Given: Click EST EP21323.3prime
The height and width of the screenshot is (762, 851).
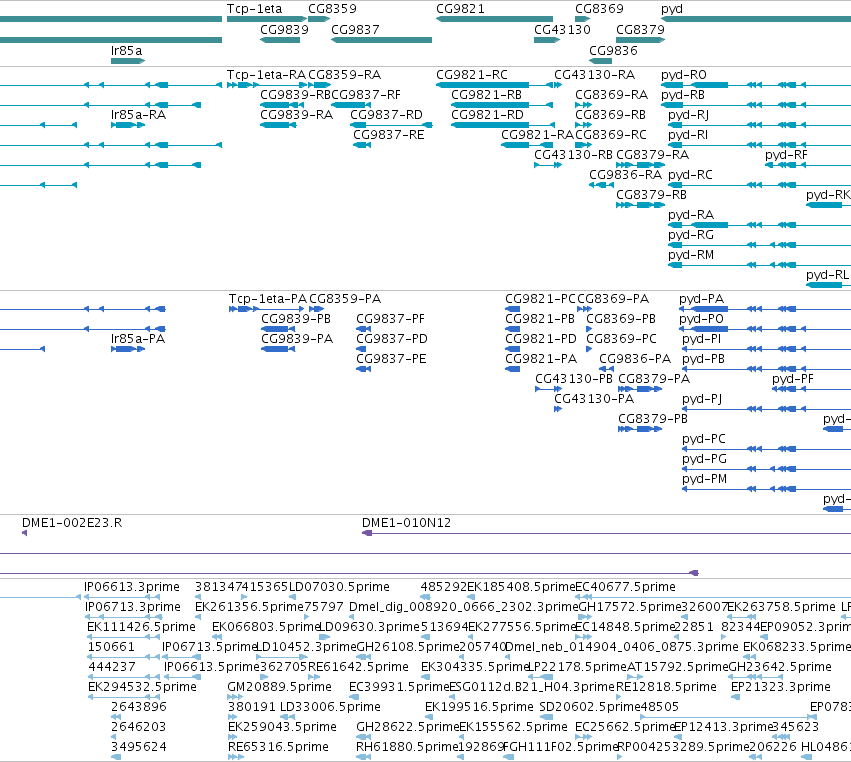Looking at the screenshot, I should pyautogui.click(x=781, y=687).
